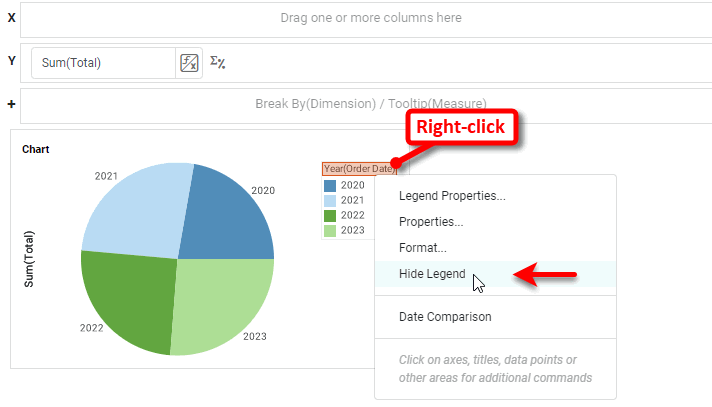
Task: Open the formula editor icon beside Sum(Total)
Action: pos(189,63)
